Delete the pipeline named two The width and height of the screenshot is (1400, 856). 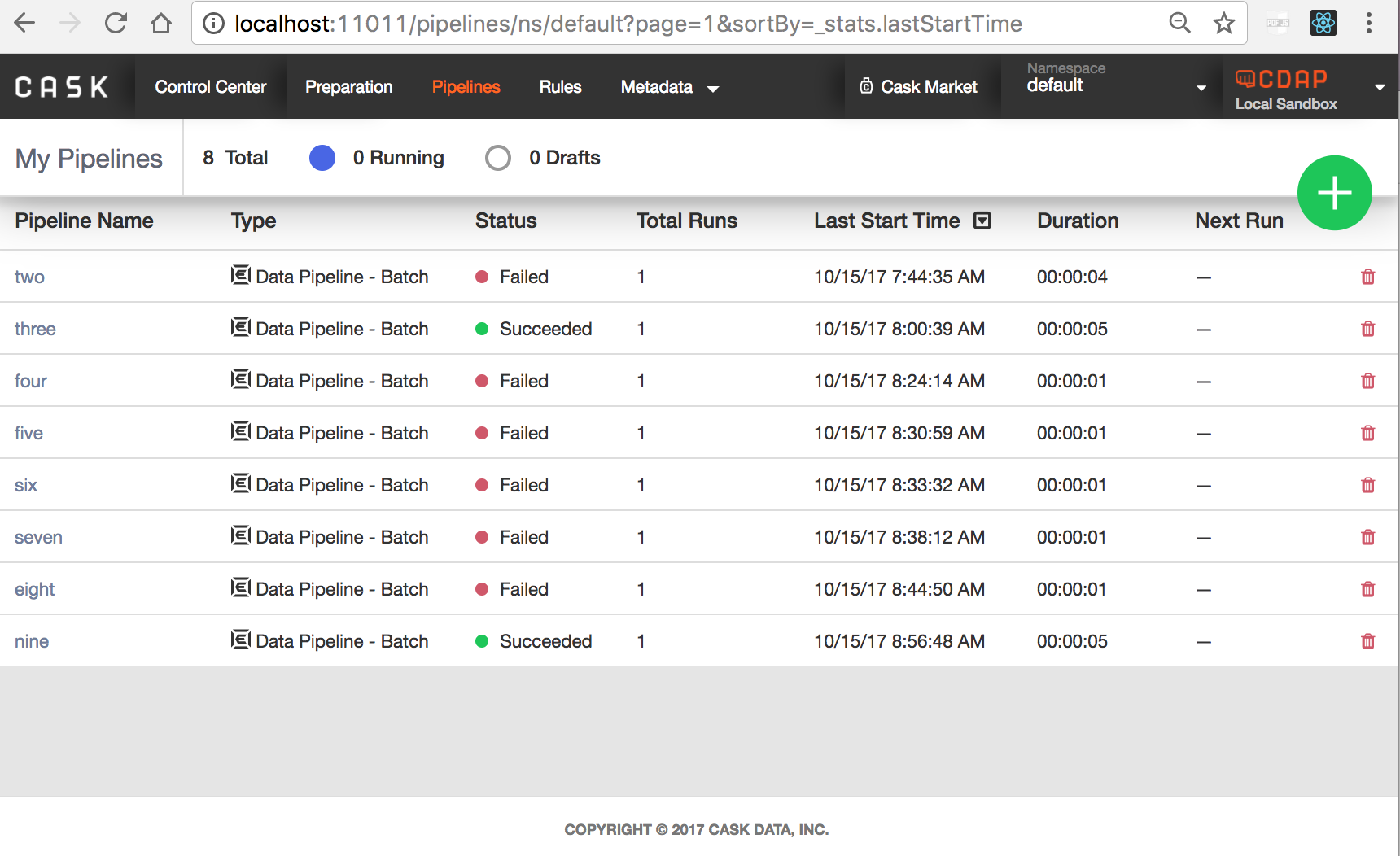click(x=1367, y=277)
